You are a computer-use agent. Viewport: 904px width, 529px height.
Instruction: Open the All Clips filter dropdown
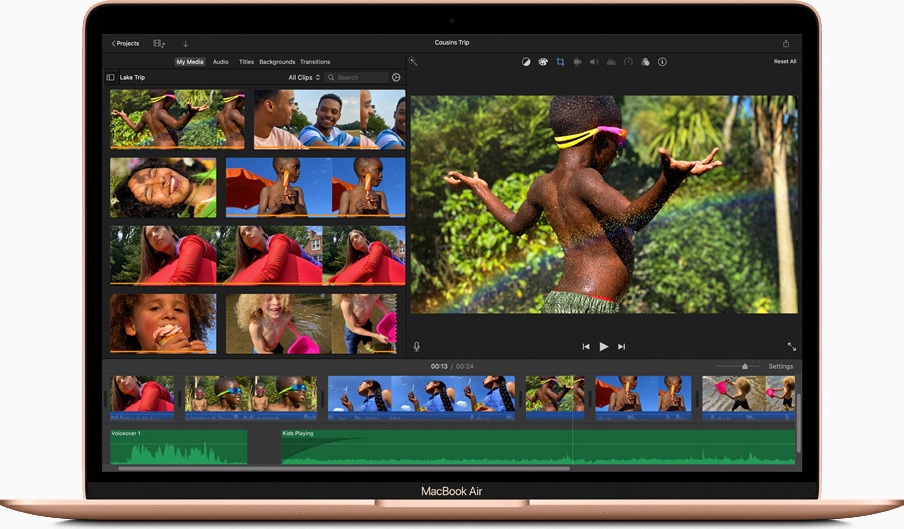[x=304, y=77]
